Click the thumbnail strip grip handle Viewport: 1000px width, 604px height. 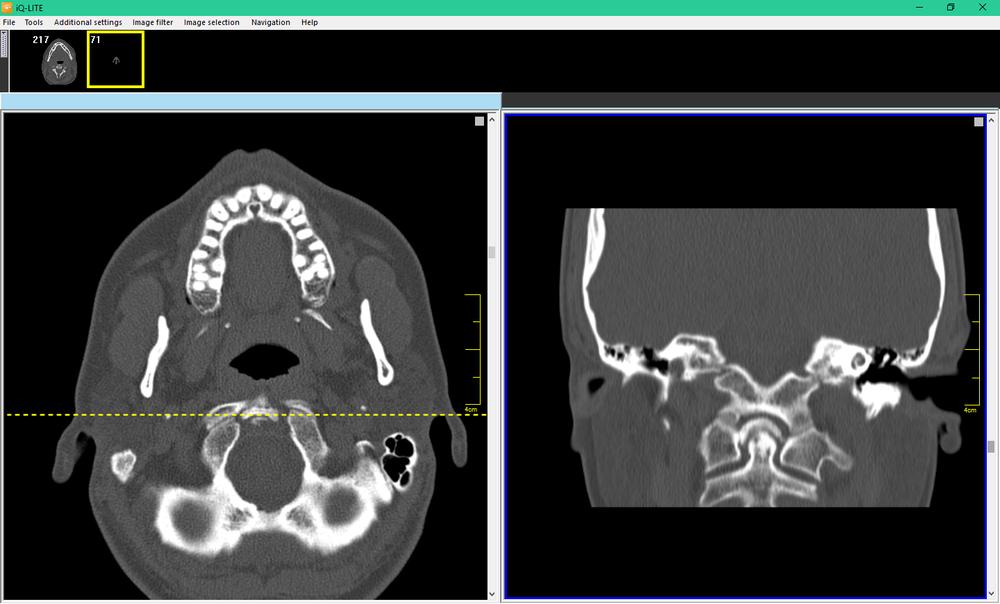[4, 44]
